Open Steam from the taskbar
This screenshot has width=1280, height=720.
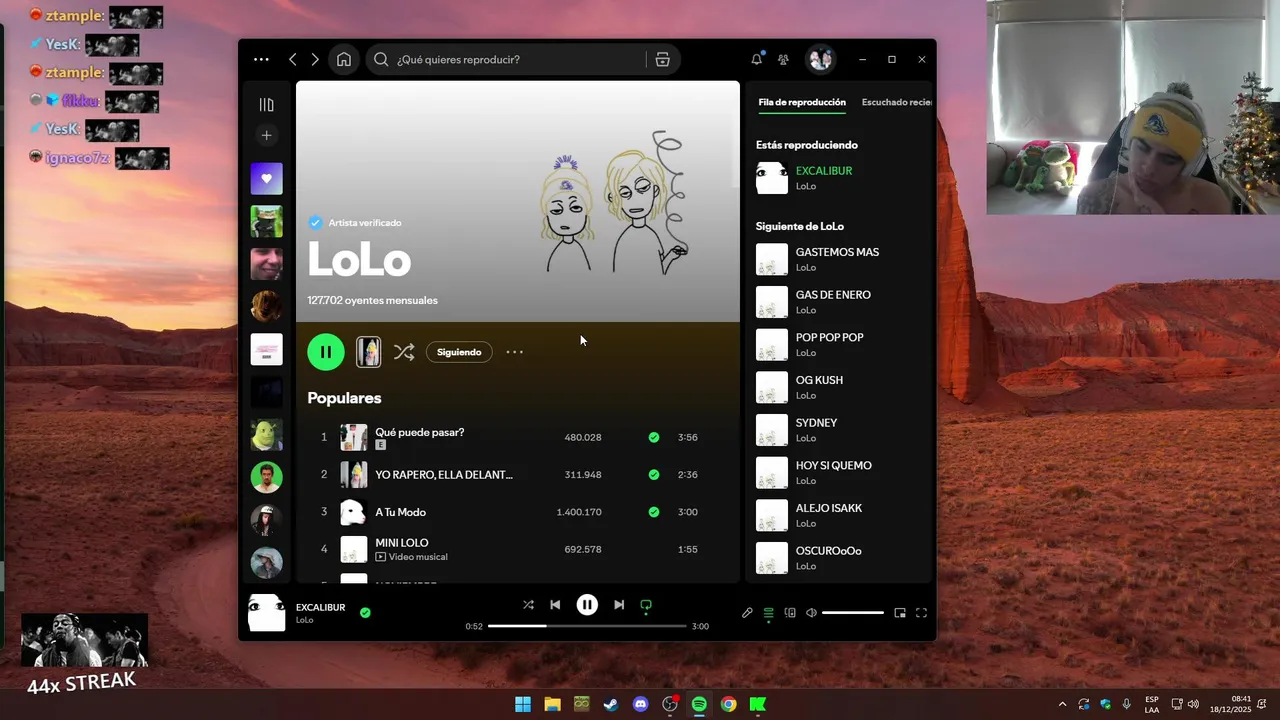tap(610, 704)
